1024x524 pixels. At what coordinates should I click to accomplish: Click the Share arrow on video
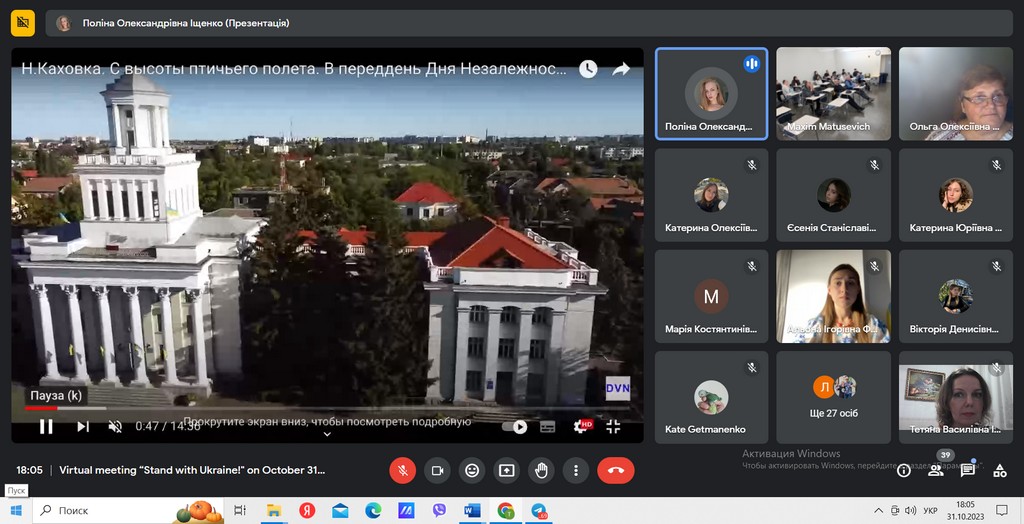(620, 69)
